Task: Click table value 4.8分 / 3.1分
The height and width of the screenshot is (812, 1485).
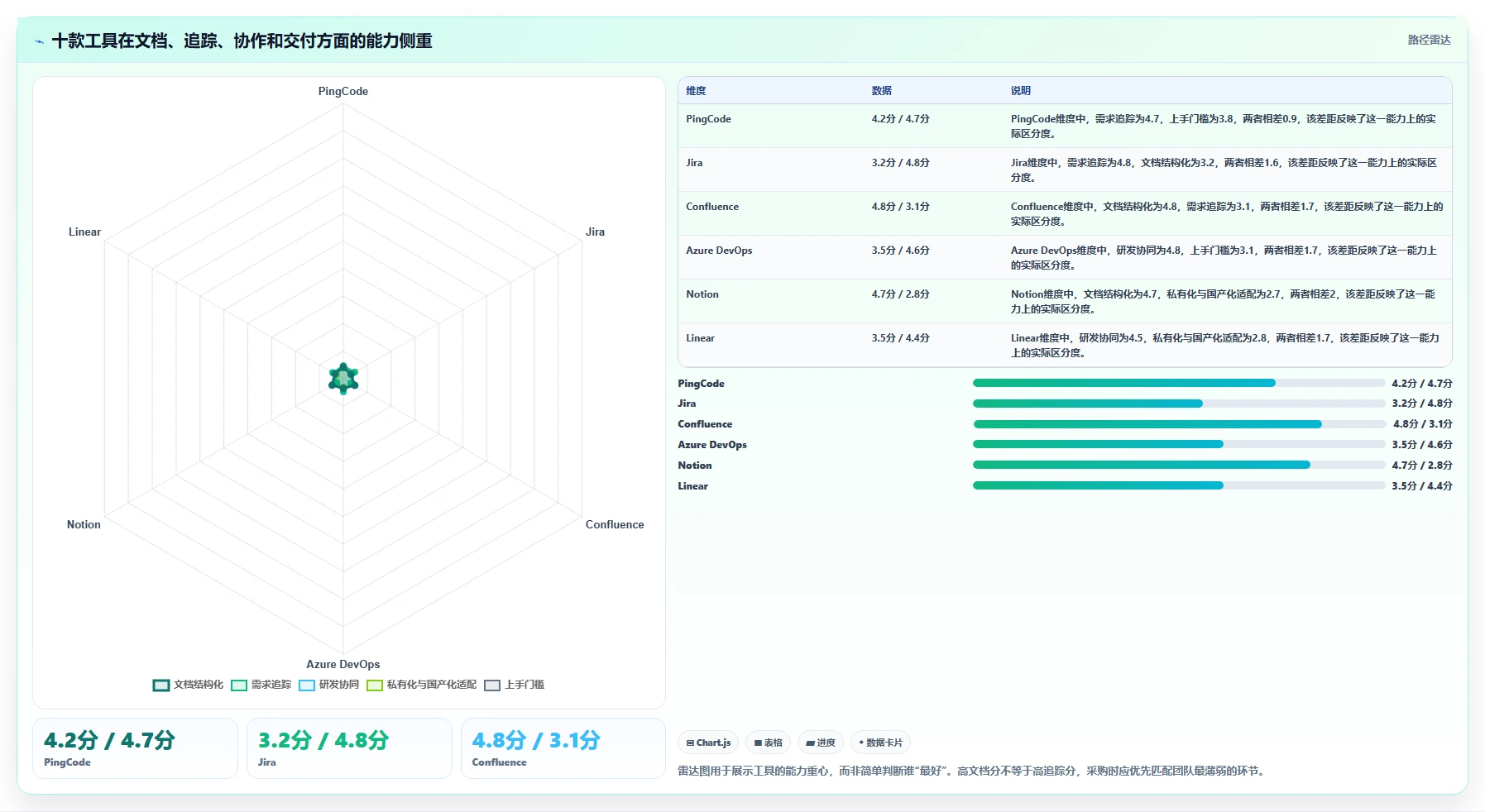Action: [900, 207]
